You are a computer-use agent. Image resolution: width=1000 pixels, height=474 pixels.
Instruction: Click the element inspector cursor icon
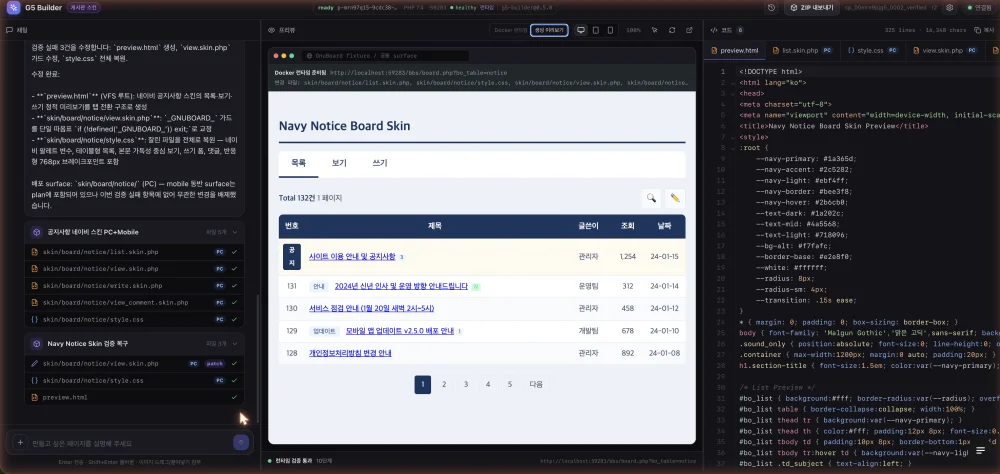click(654, 30)
